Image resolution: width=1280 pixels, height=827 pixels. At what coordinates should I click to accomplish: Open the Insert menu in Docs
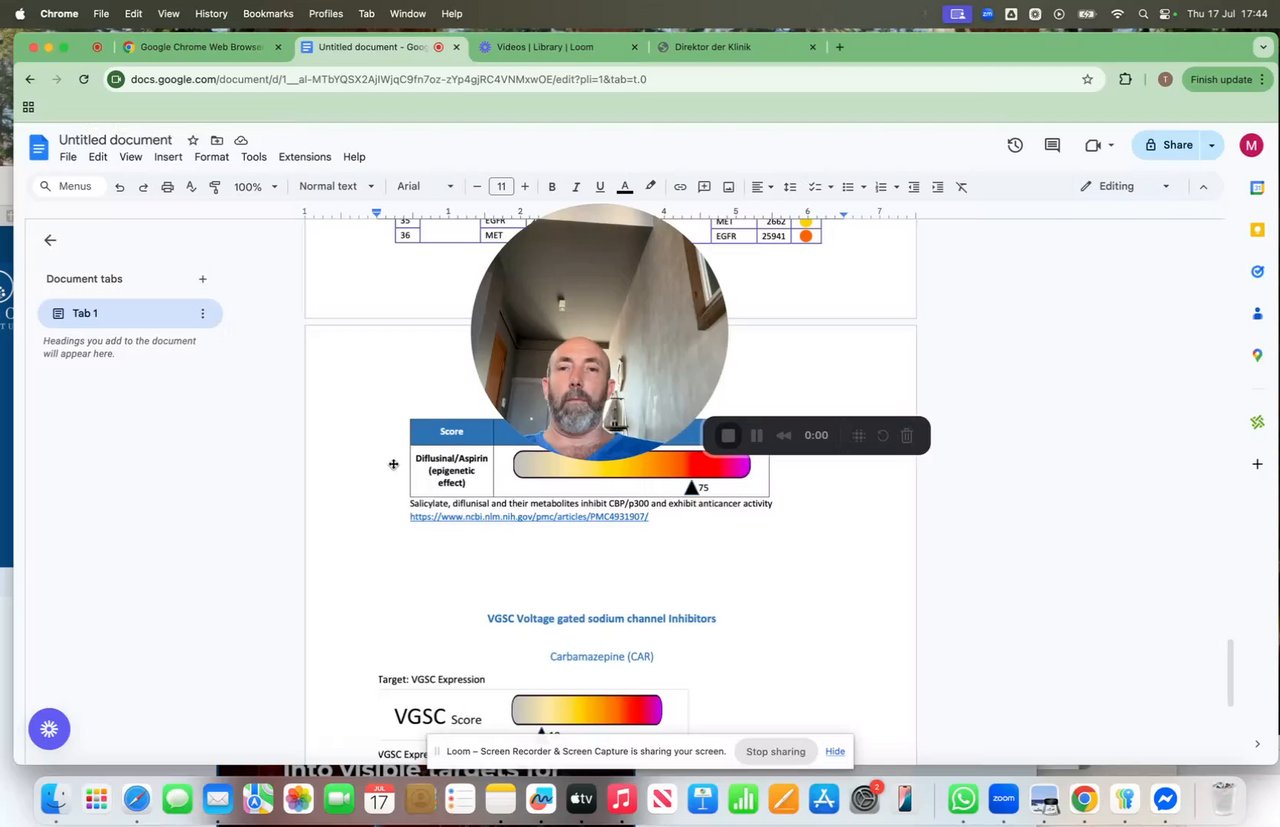point(168,157)
